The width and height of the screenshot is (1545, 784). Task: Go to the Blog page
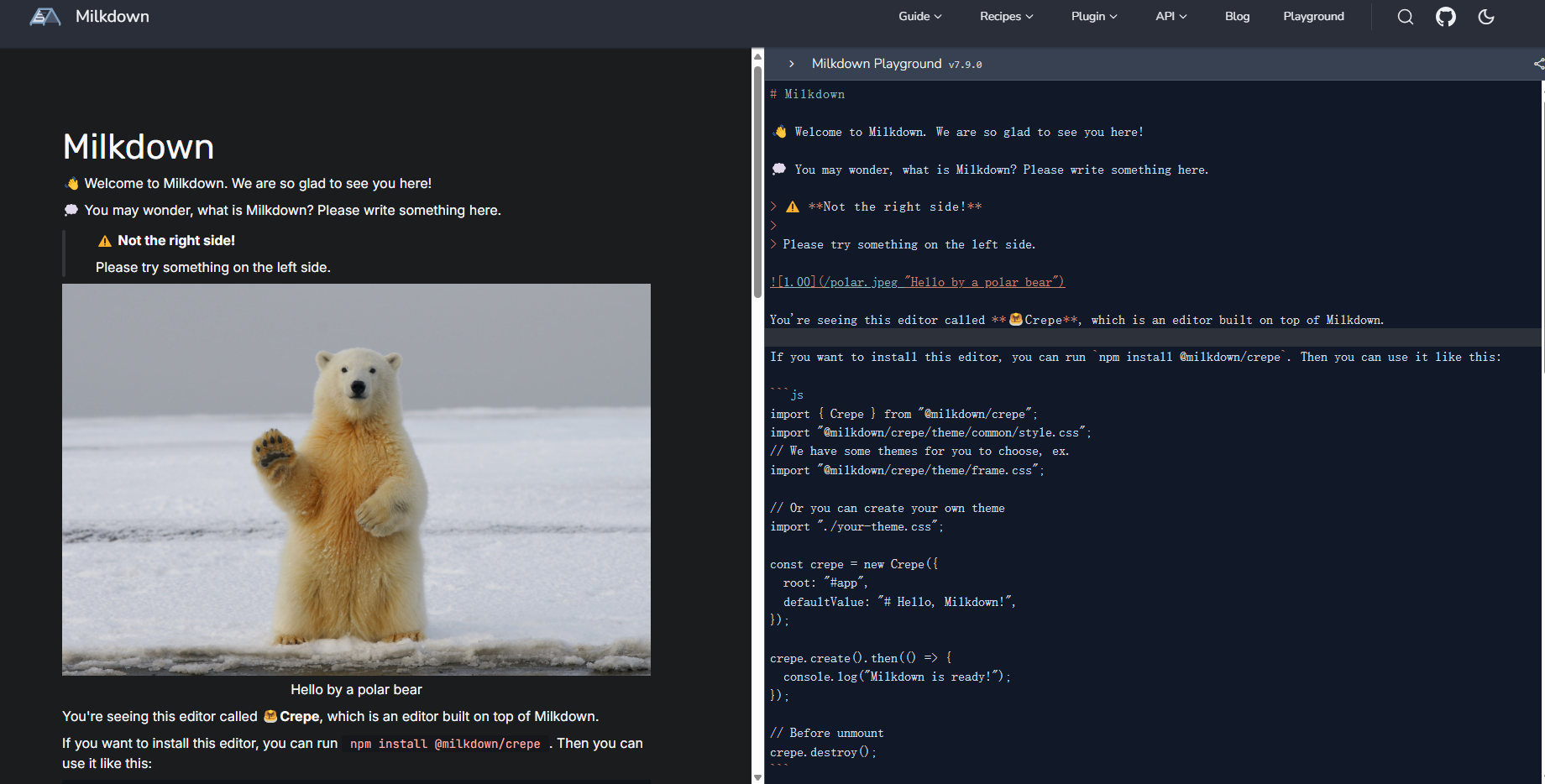pos(1237,16)
